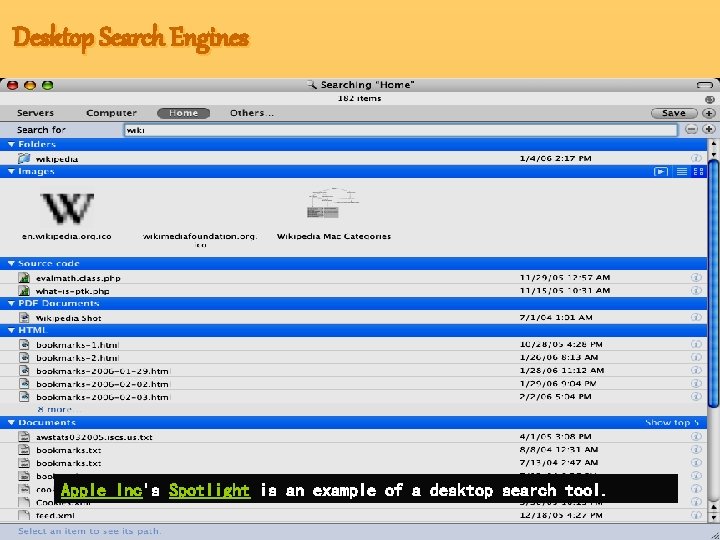Show info for bookmarks.txt dated 7/13/04
This screenshot has width=720, height=540.
click(x=696, y=462)
